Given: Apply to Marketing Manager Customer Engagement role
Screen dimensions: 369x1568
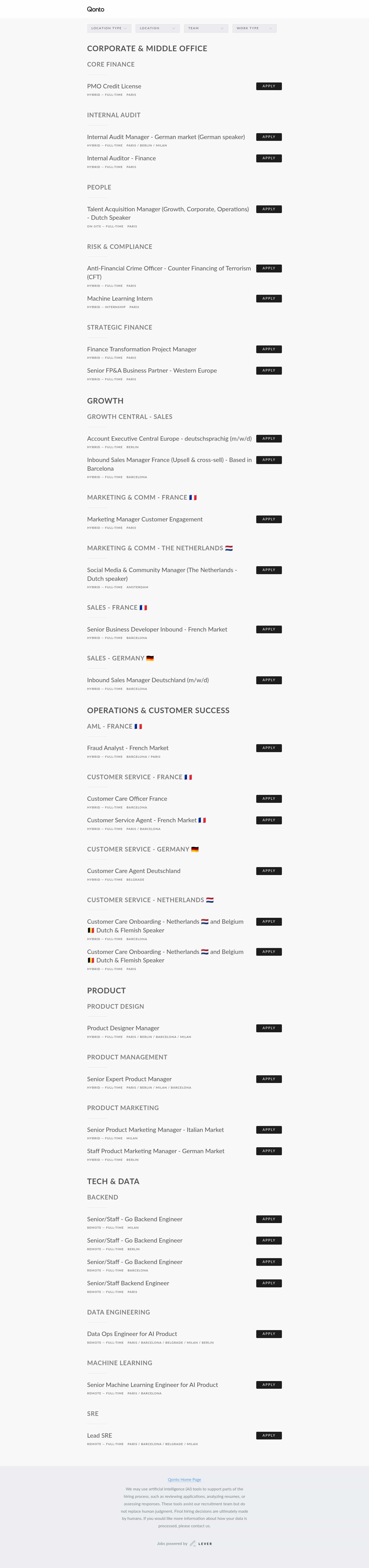Looking at the screenshot, I should click(x=269, y=519).
